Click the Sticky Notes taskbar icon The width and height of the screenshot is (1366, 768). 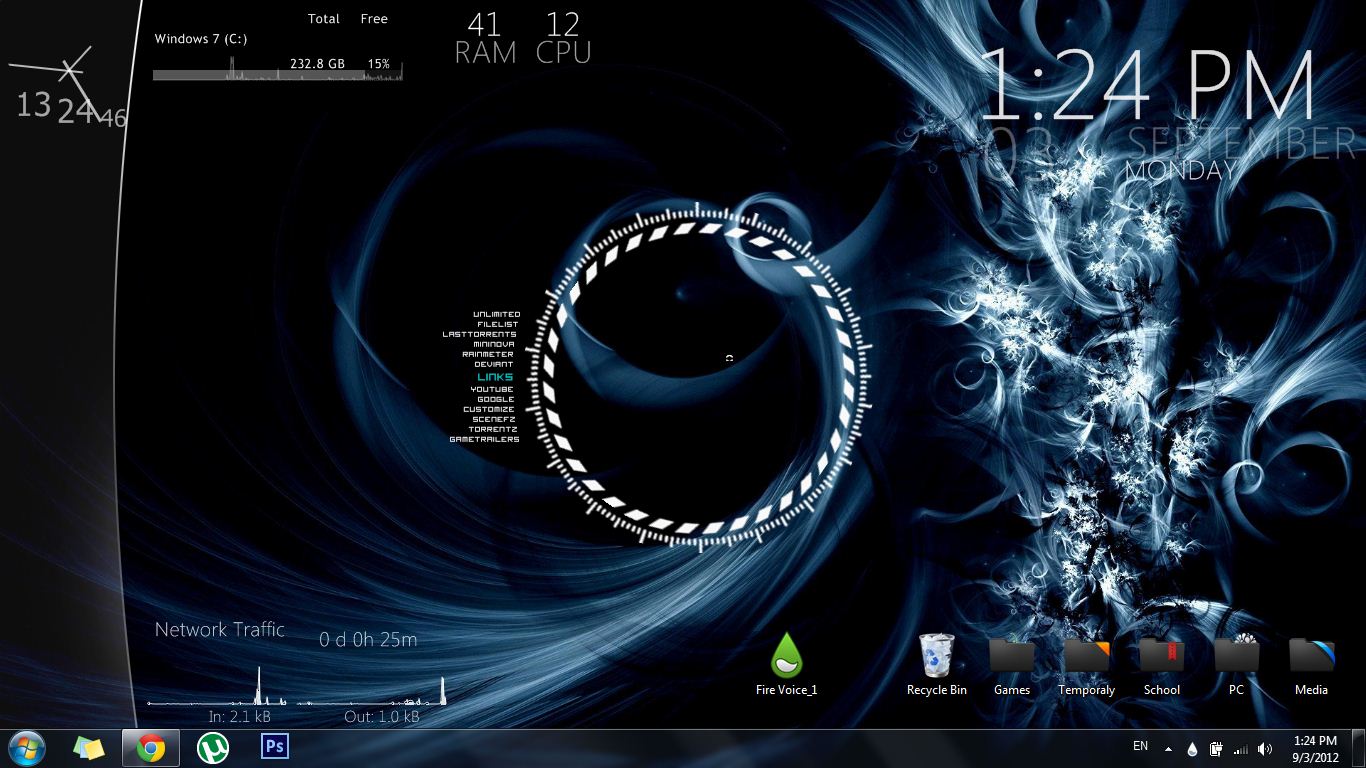click(x=89, y=748)
